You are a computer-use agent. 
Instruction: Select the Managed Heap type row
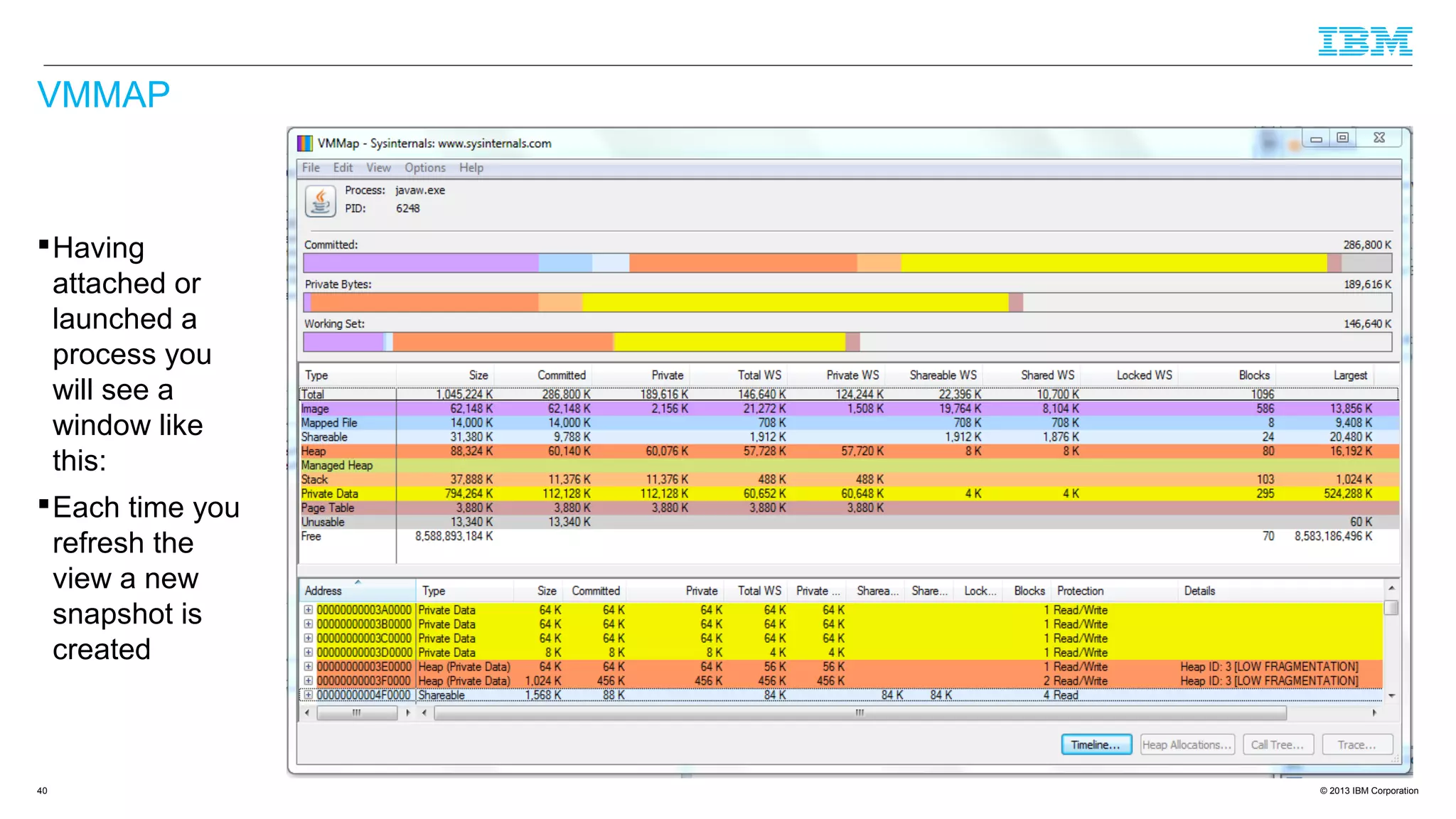click(849, 466)
